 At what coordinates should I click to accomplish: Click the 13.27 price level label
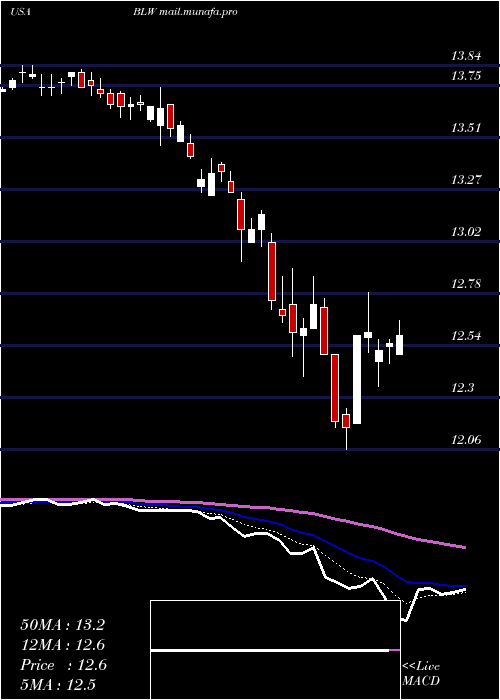point(467,180)
